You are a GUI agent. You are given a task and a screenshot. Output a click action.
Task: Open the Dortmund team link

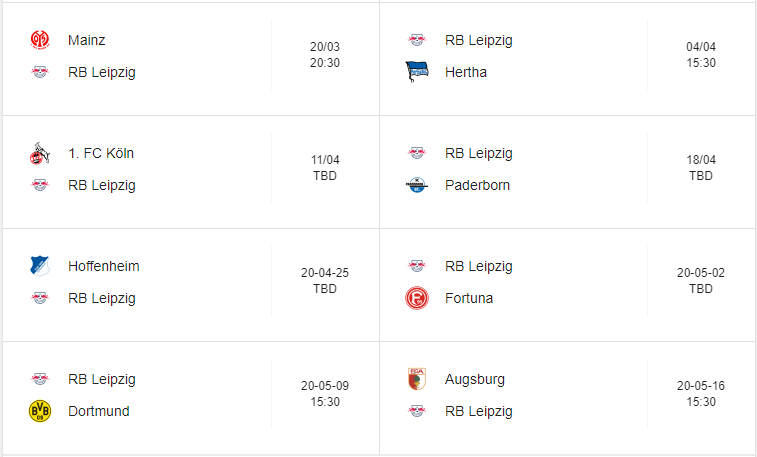pyautogui.click(x=98, y=411)
